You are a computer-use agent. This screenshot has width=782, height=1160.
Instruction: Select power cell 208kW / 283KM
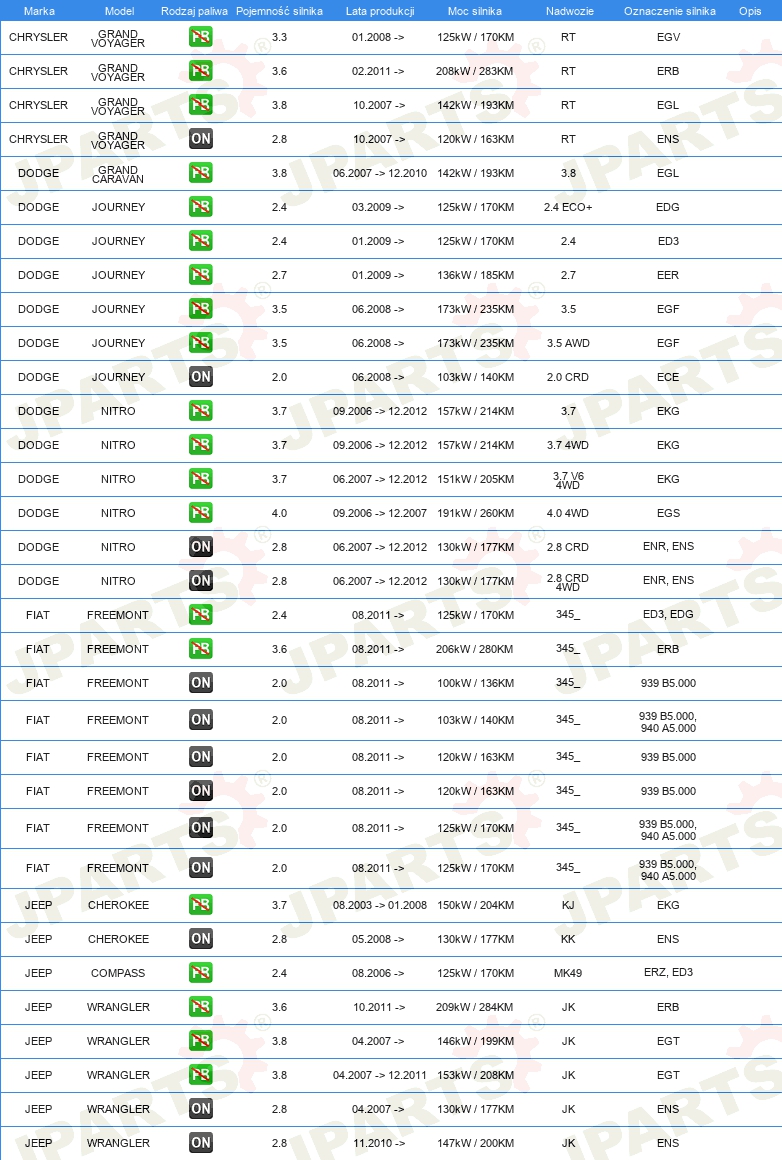click(474, 71)
